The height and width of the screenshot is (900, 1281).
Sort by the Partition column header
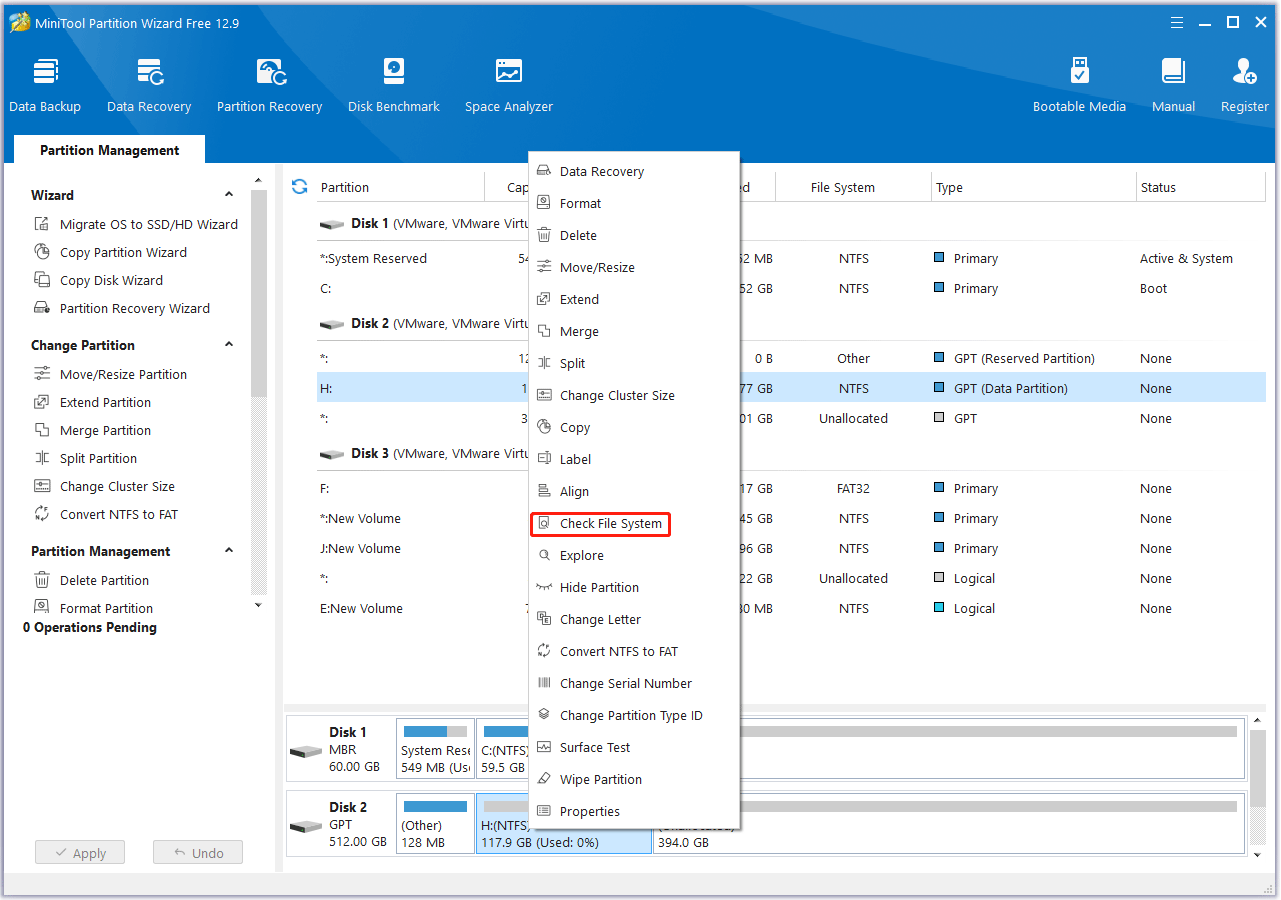(400, 187)
